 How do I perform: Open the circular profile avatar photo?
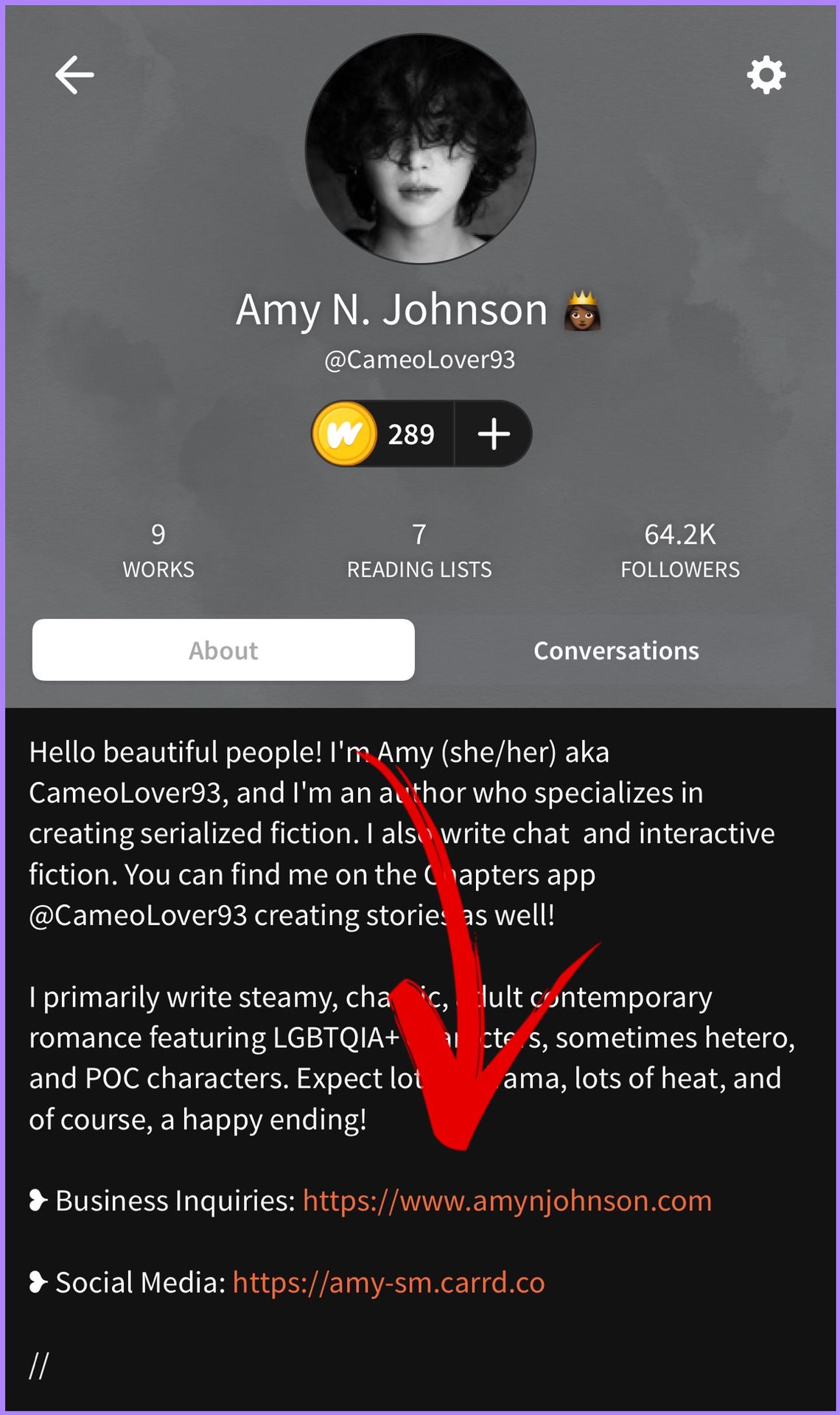point(421,149)
